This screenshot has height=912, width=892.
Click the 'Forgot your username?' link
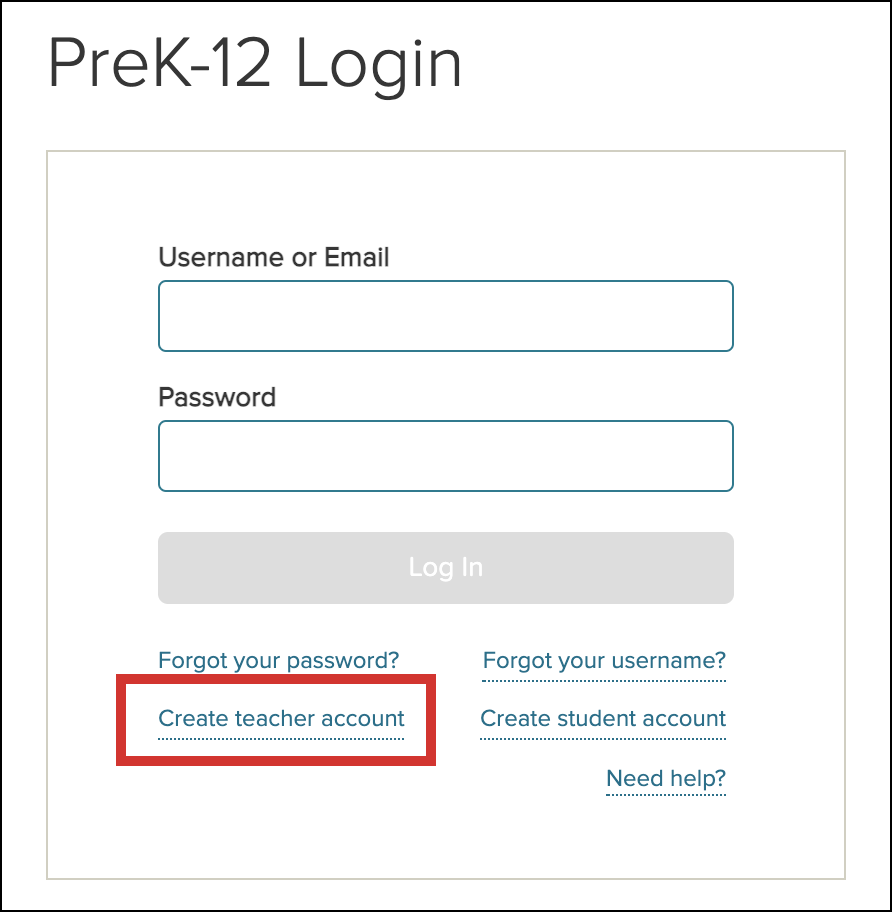click(604, 660)
